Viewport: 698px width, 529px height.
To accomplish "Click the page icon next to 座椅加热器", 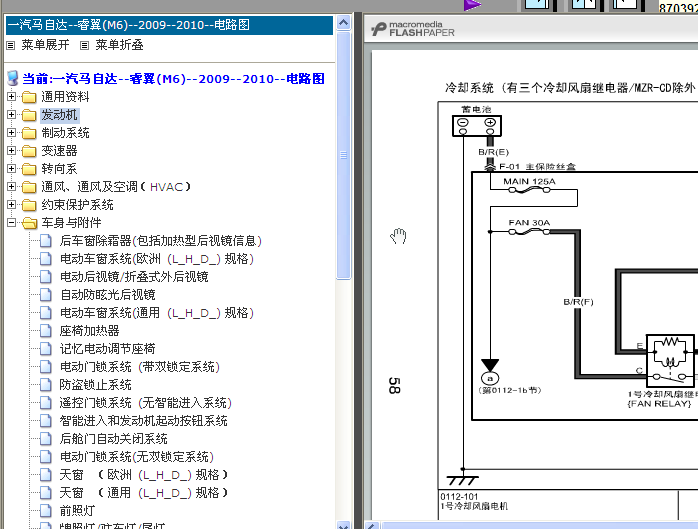I will (45, 331).
